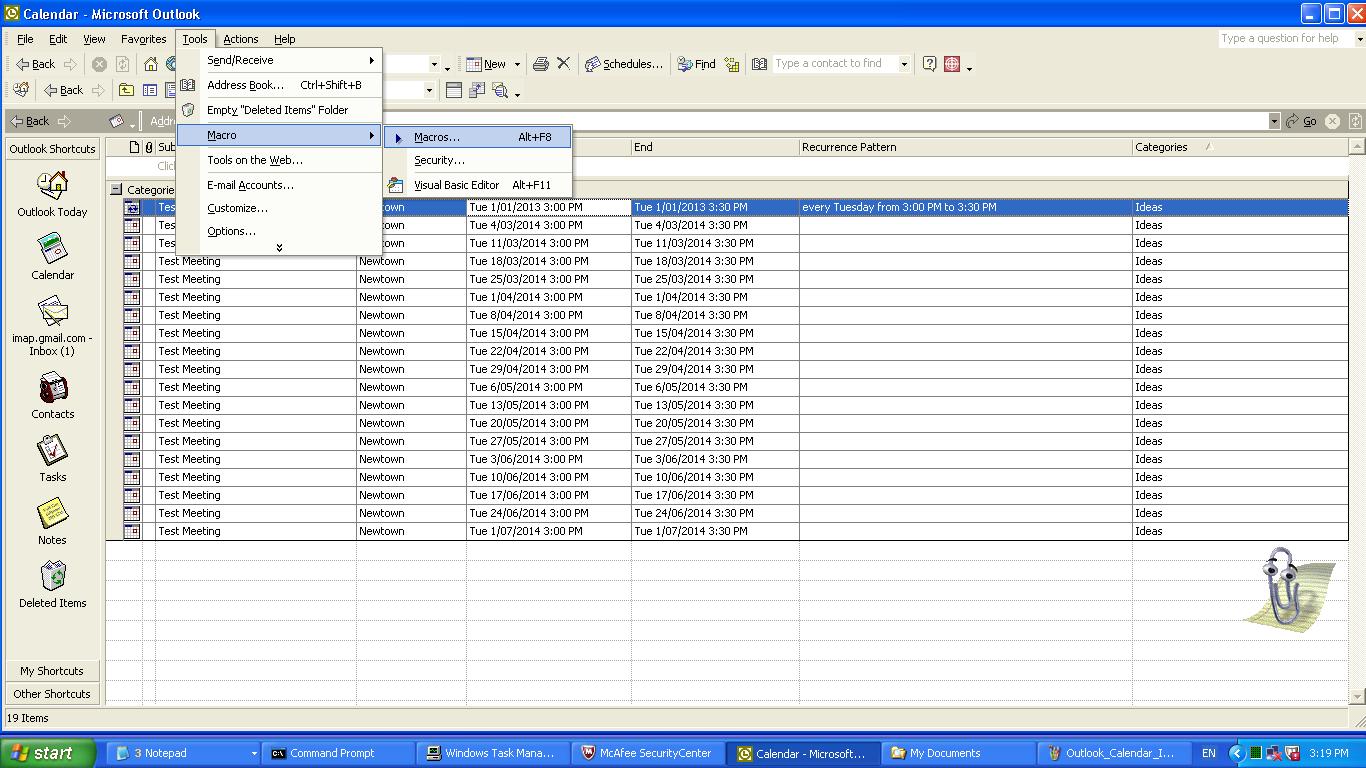The image size is (1366, 768).
Task: Click the My Shortcuts group button
Action: 52,671
